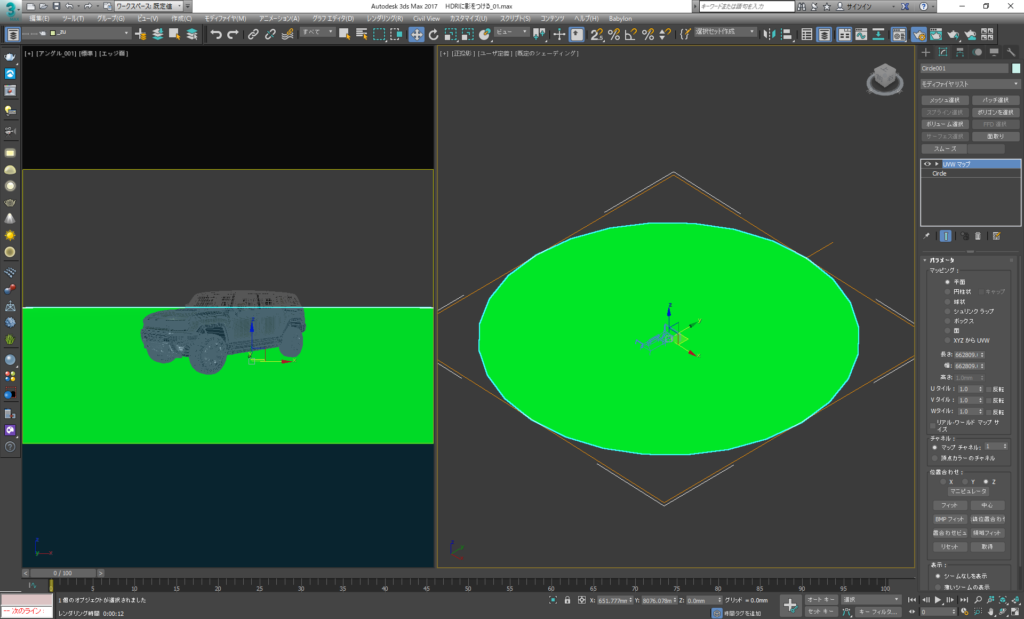
Task: Choose the ボックス mapping radio option
Action: [x=946, y=321]
